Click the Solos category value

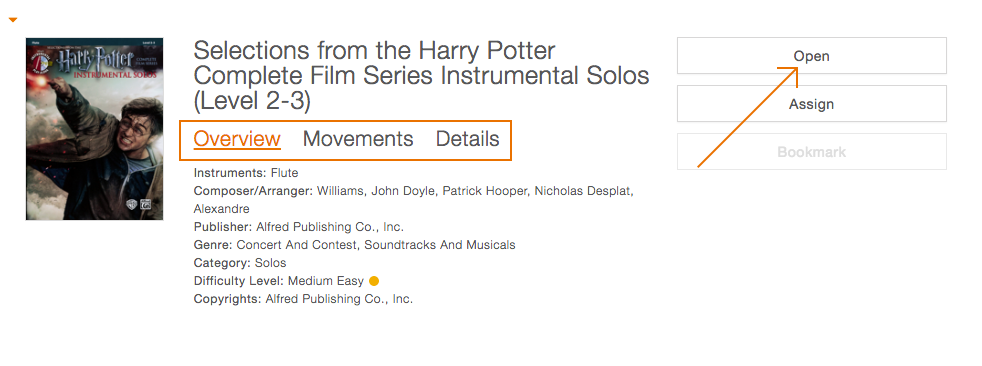270,263
